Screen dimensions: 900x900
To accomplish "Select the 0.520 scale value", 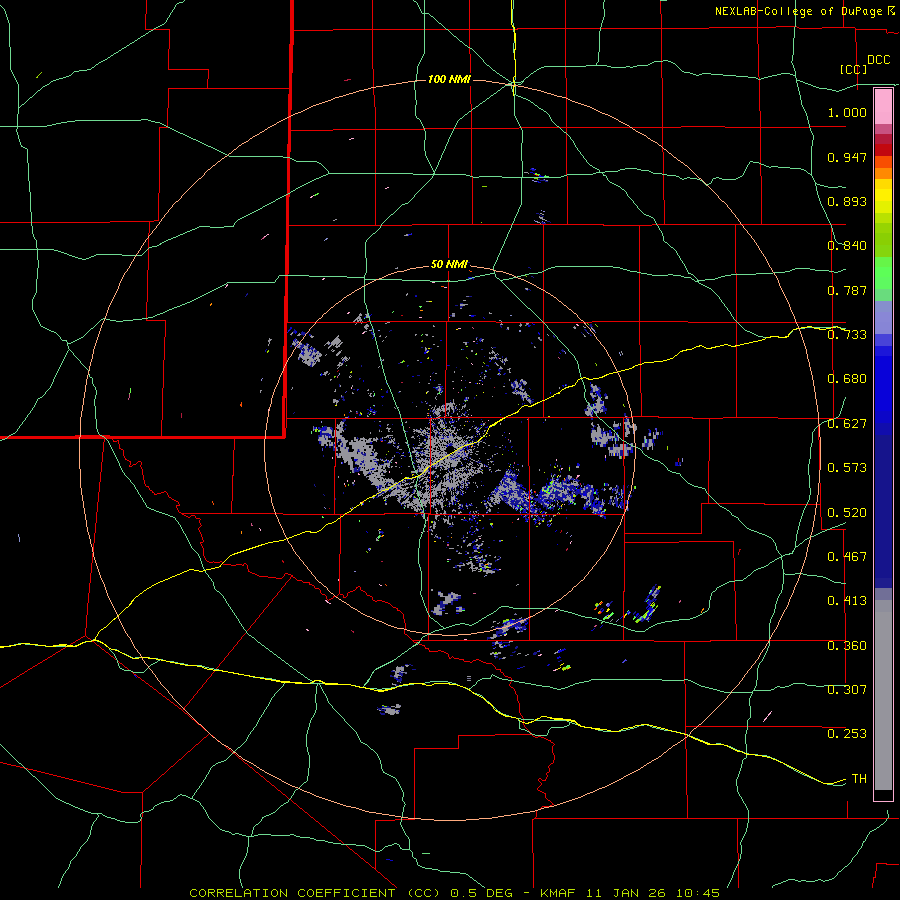I will (x=847, y=513).
